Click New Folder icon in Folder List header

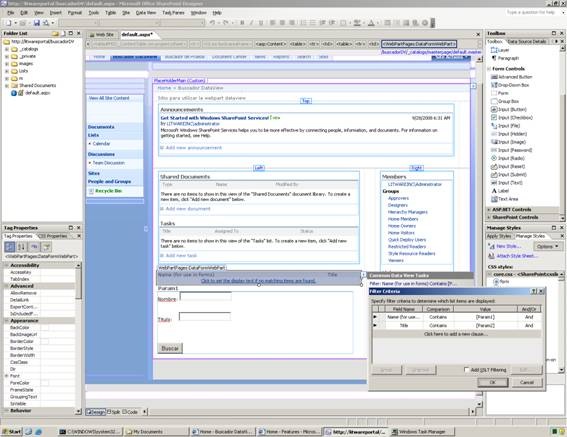[55, 33]
